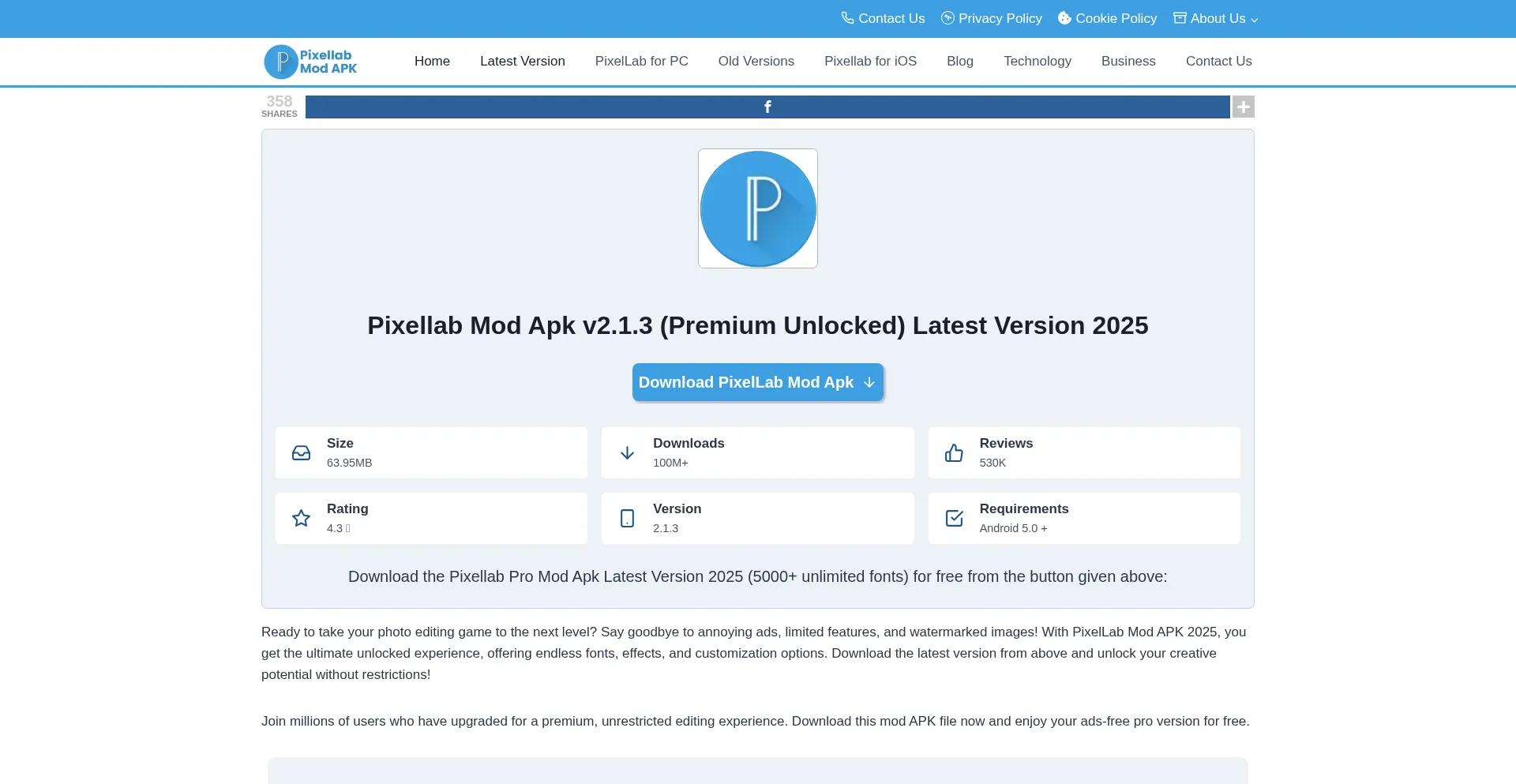Open Contact Us in main navigation
The width and height of the screenshot is (1516, 784).
coord(1219,61)
